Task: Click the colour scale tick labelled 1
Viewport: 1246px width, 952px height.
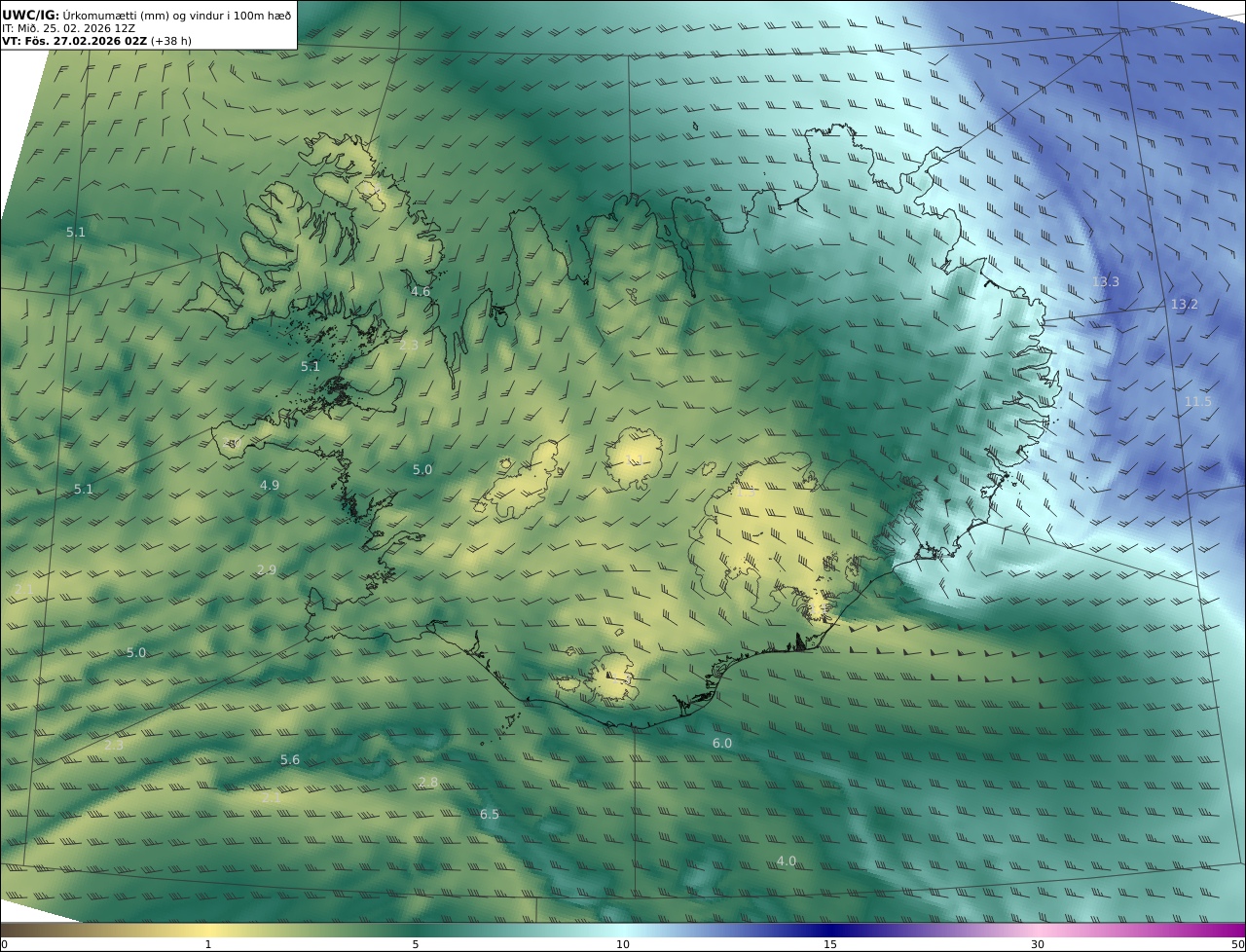Action: click(208, 945)
